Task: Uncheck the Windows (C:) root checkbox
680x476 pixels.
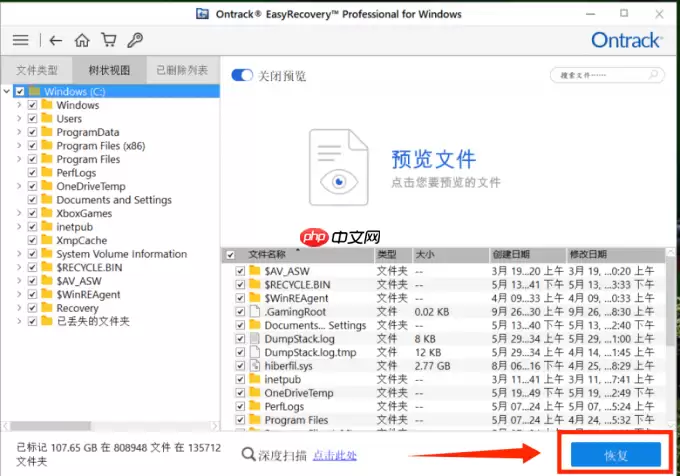Action: pos(20,91)
